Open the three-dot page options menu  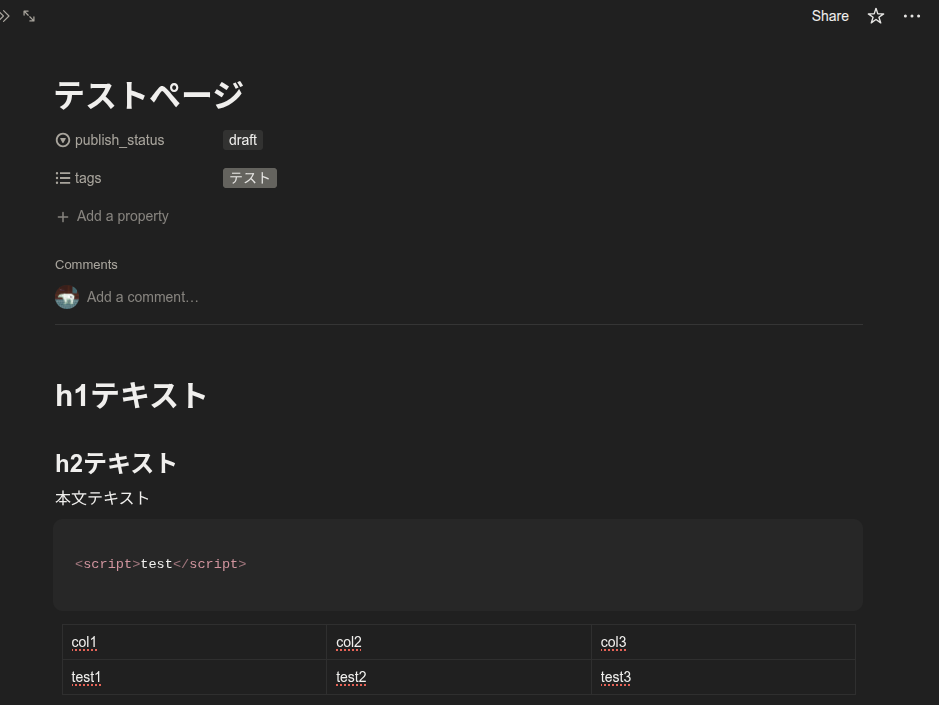click(x=911, y=16)
